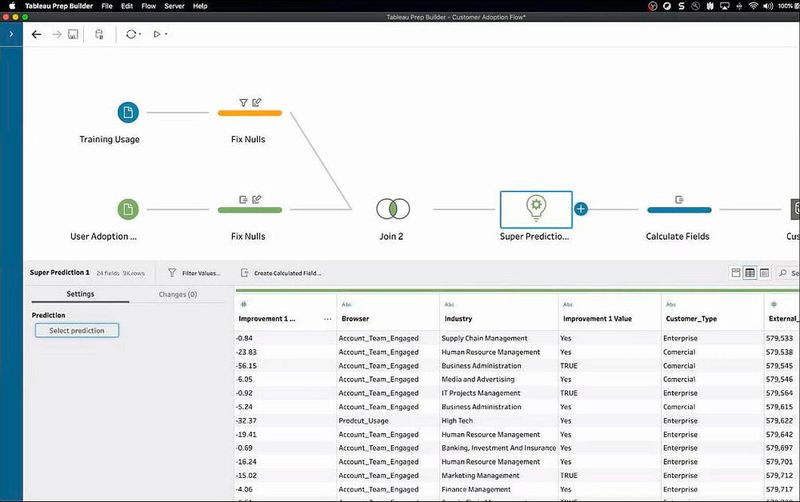
Task: Open the Server menu
Action: click(174, 6)
